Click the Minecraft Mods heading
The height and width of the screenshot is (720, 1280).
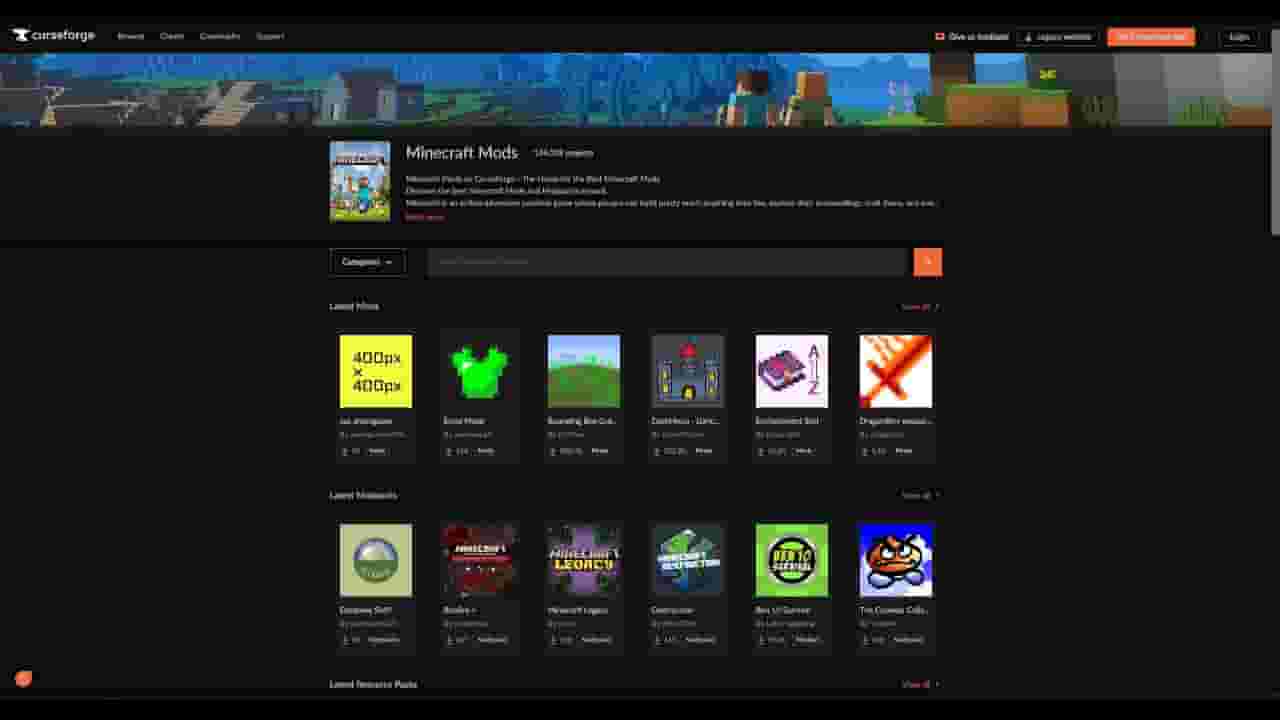coord(462,152)
